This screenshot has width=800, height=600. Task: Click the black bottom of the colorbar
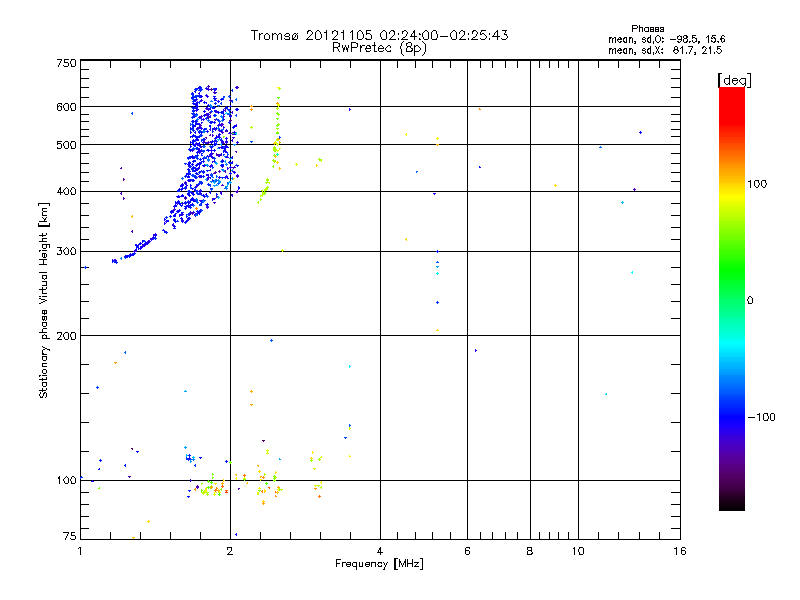[x=732, y=503]
